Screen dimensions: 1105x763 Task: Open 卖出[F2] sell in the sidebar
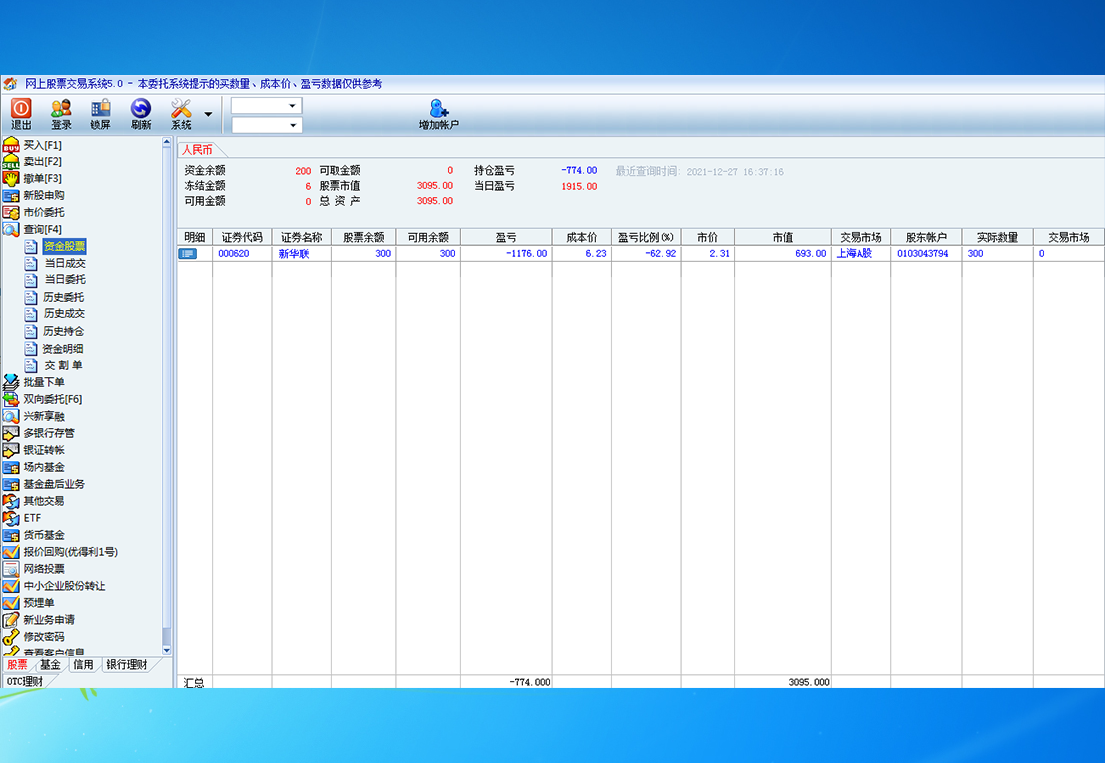(42, 162)
